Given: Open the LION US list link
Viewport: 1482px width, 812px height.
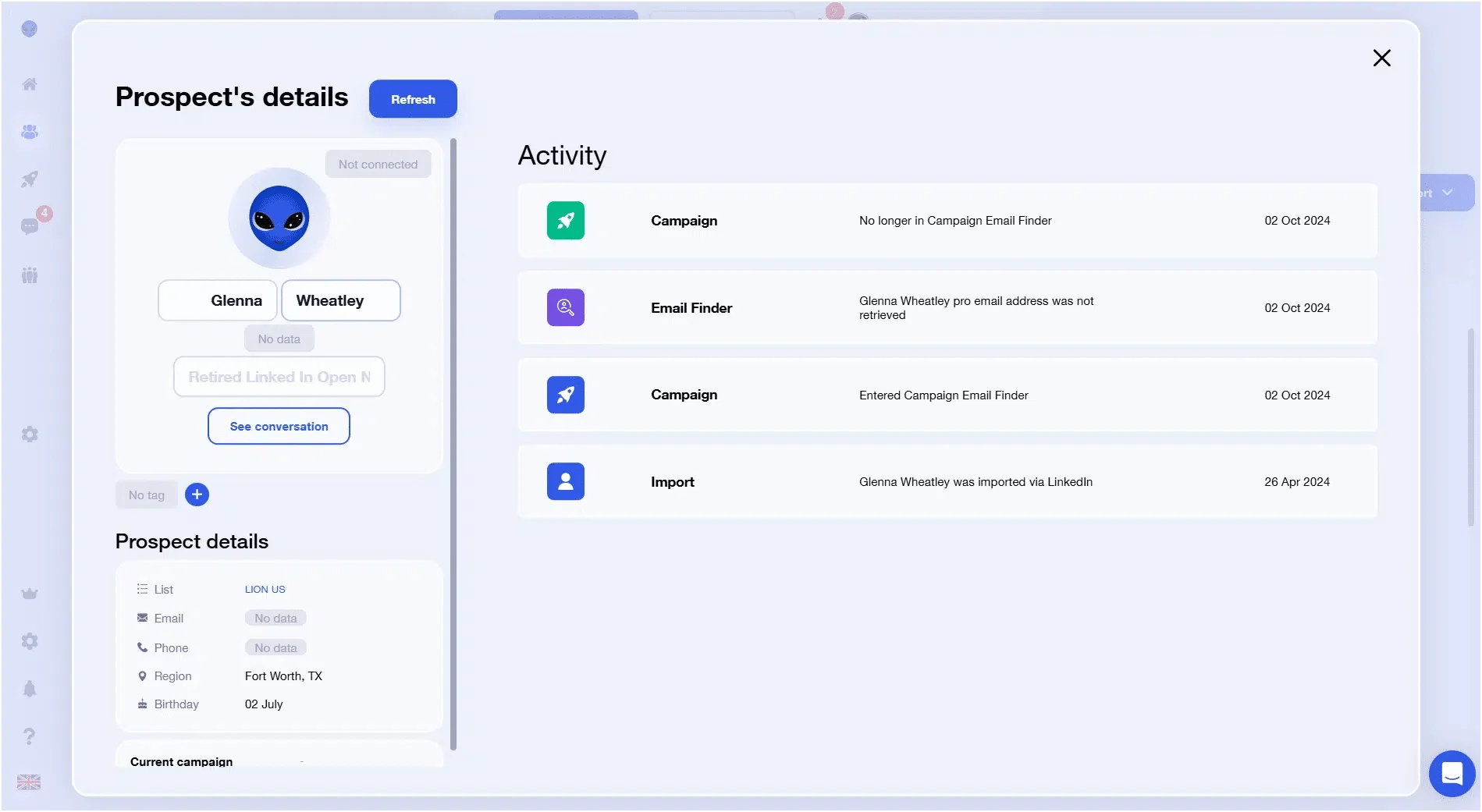Looking at the screenshot, I should 265,589.
